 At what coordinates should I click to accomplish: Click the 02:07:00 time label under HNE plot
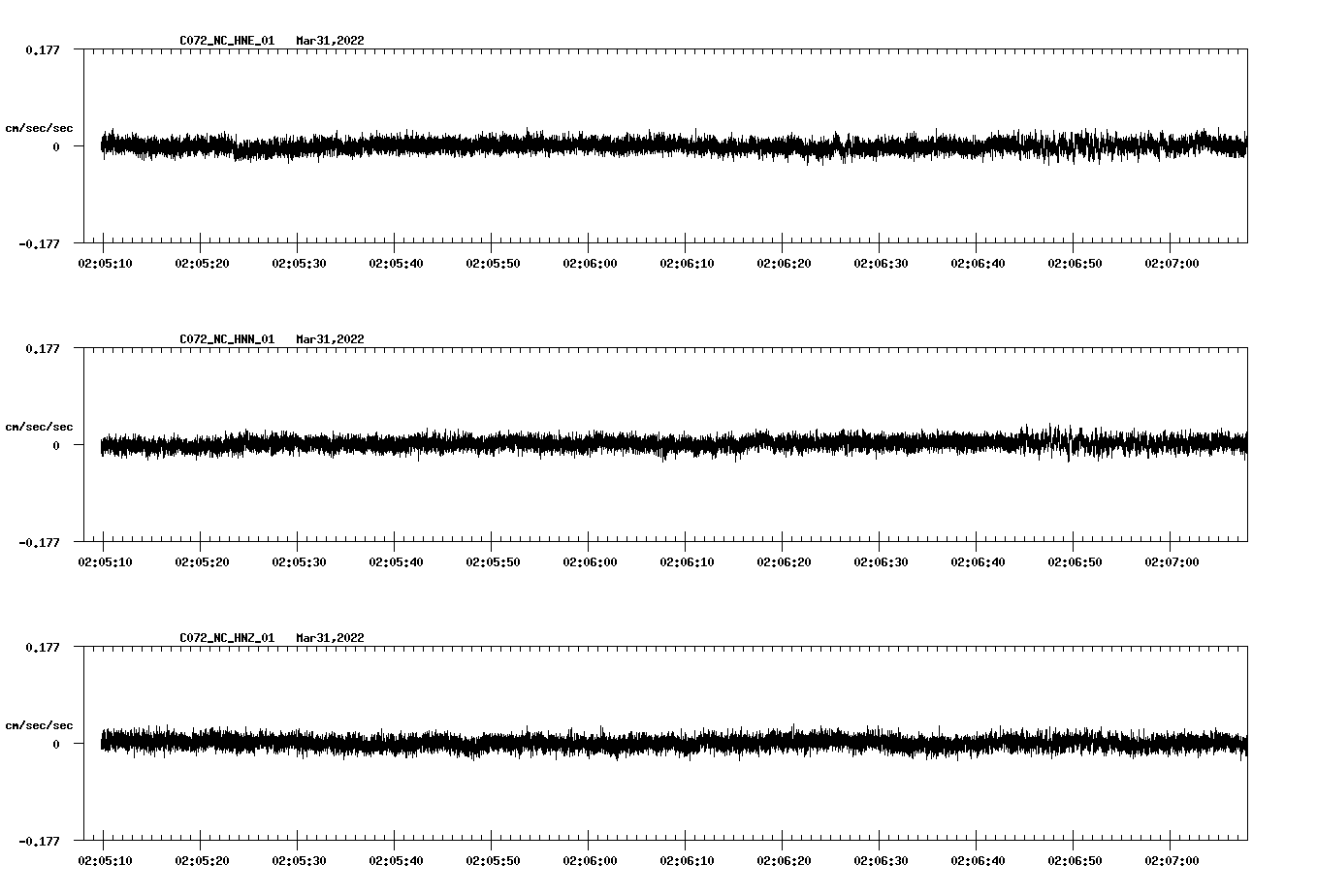pos(1172,263)
